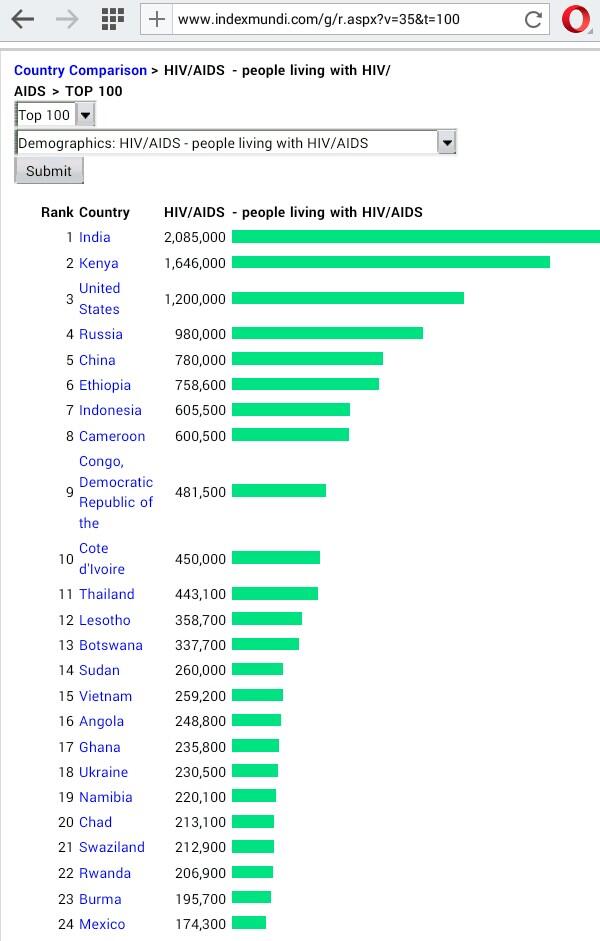Reload the page with refresh icon
This screenshot has width=600, height=941.
click(x=533, y=19)
